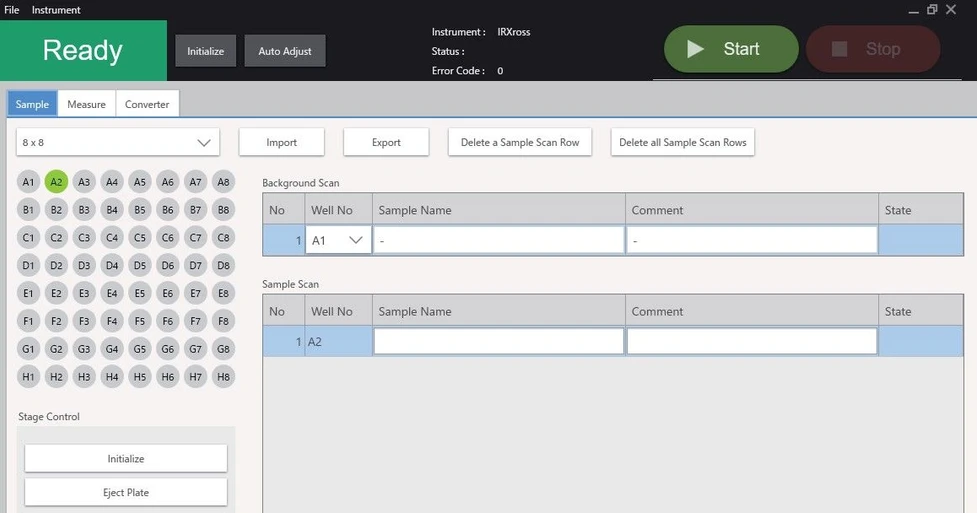This screenshot has width=977, height=513.
Task: Switch to the Measure tab
Action: coord(87,104)
